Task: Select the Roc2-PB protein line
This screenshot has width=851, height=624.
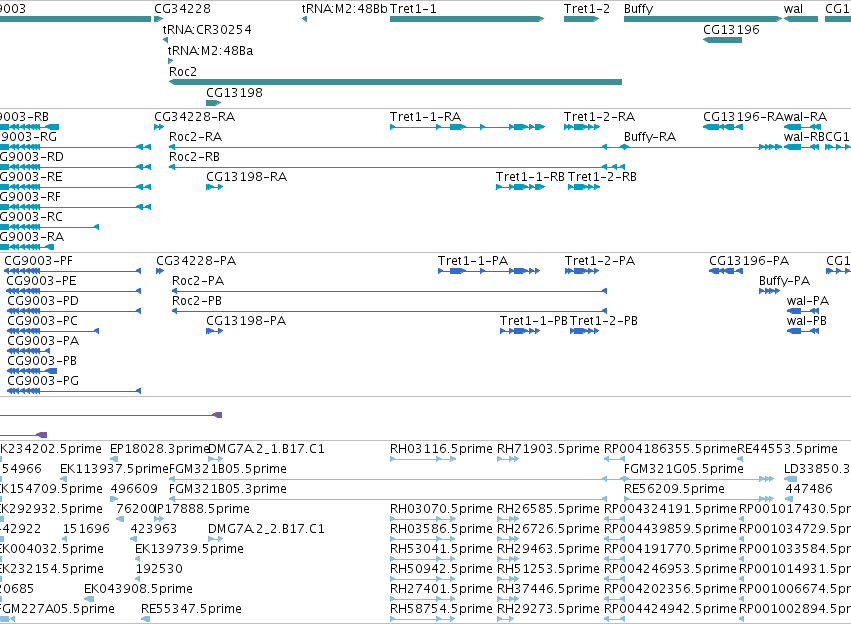Action: pos(389,311)
